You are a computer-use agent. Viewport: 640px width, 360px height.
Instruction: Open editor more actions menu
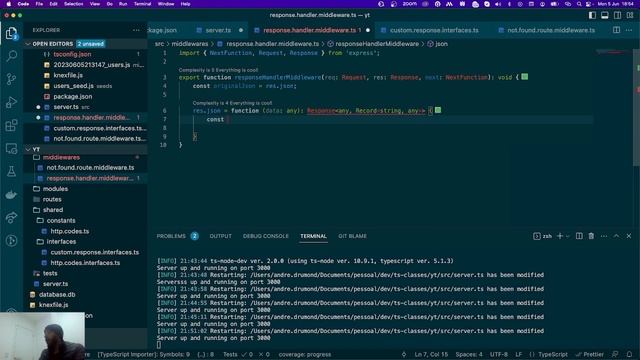629,30
